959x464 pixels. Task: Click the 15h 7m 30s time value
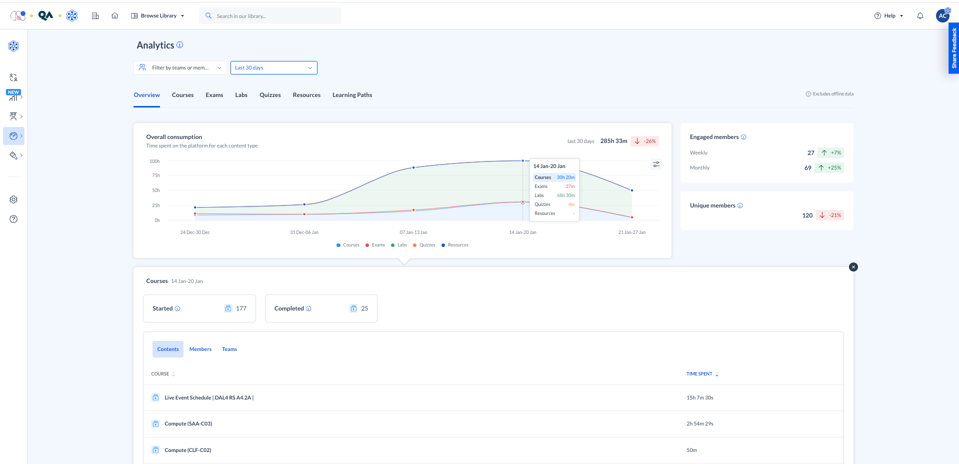click(700, 398)
